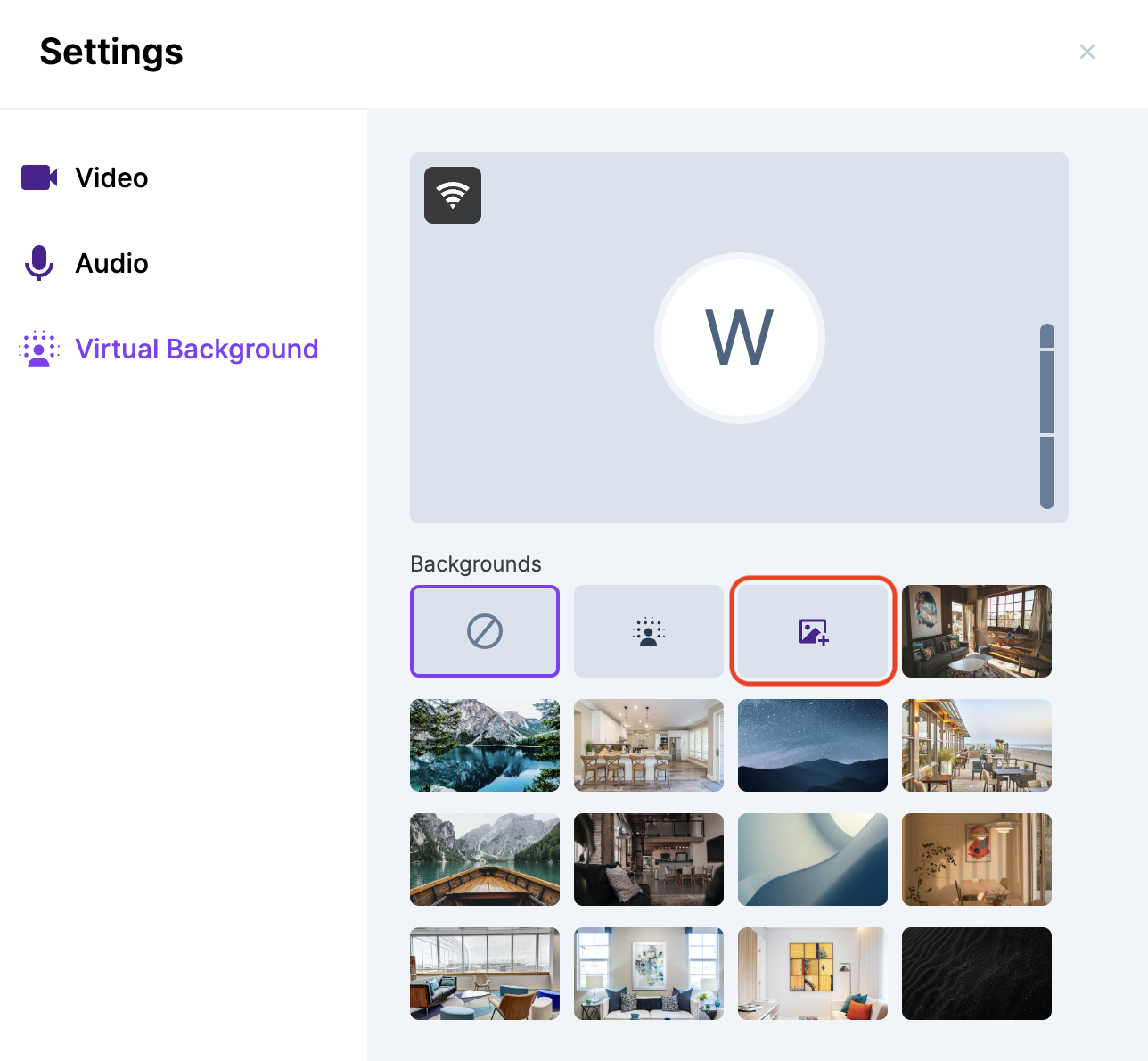Select the mountain lake background thumbnail

click(x=484, y=745)
